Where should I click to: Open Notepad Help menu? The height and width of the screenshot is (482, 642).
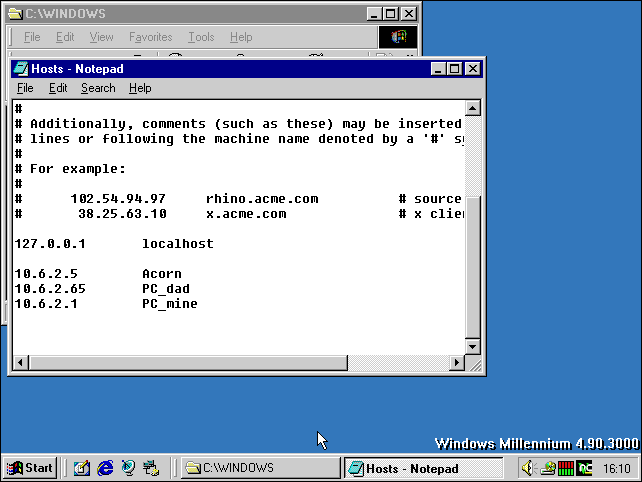140,88
